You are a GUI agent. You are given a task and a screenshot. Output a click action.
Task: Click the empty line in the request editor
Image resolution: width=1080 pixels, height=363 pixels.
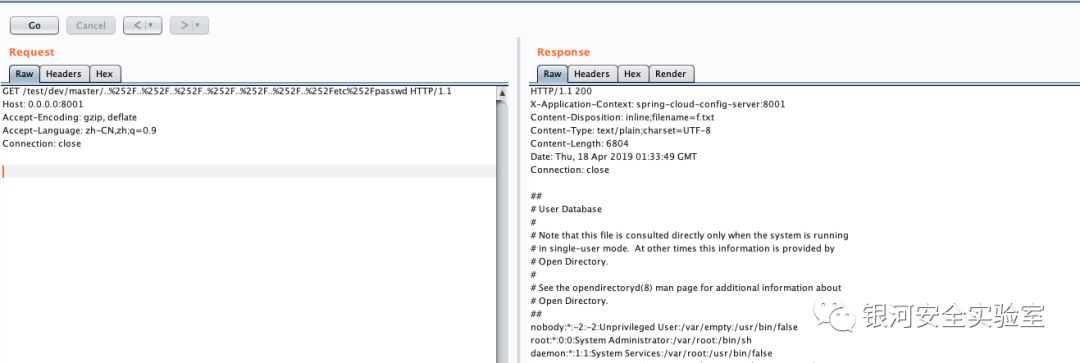click(248, 172)
